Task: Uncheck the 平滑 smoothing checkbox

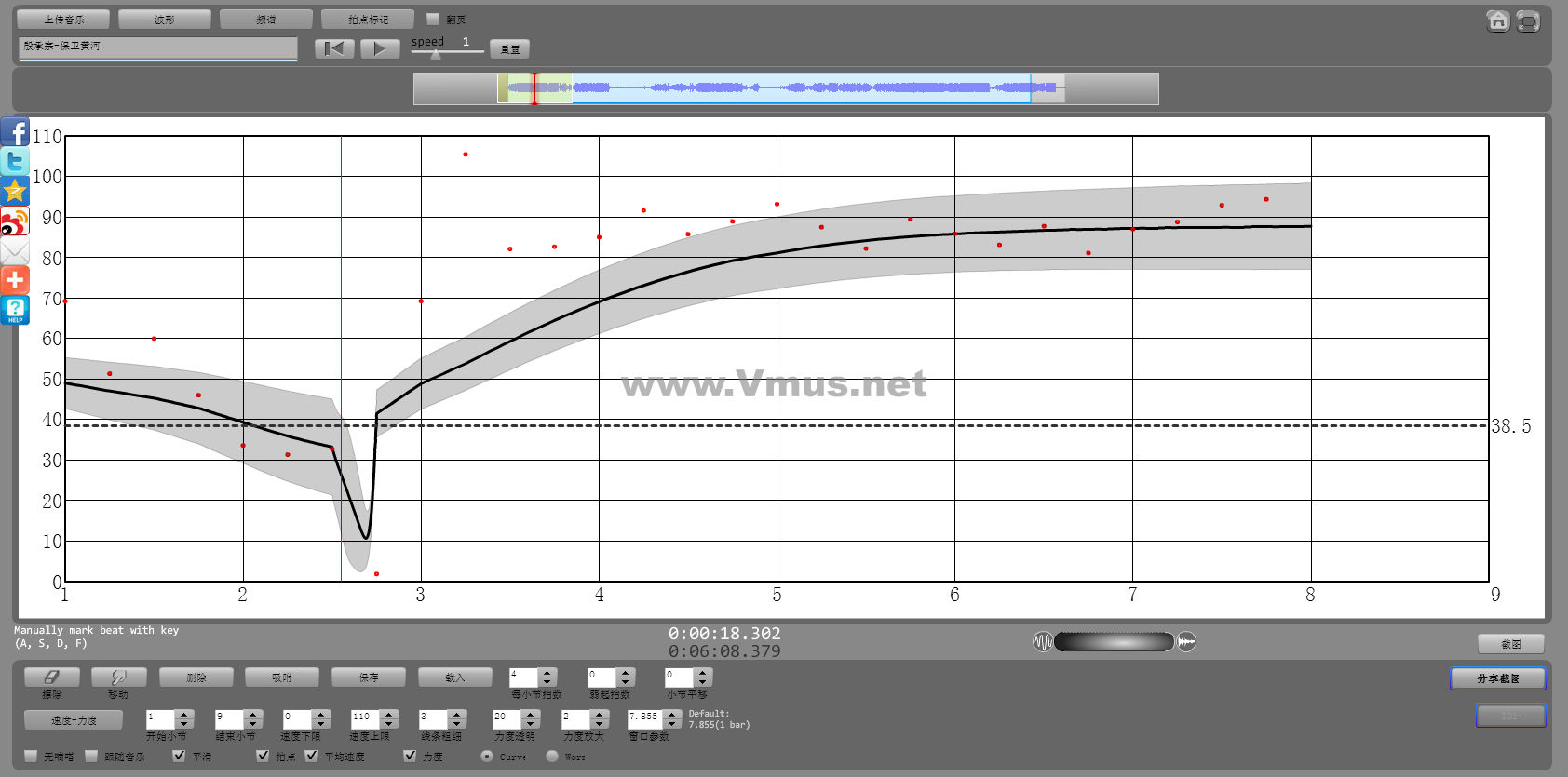Action: click(179, 756)
